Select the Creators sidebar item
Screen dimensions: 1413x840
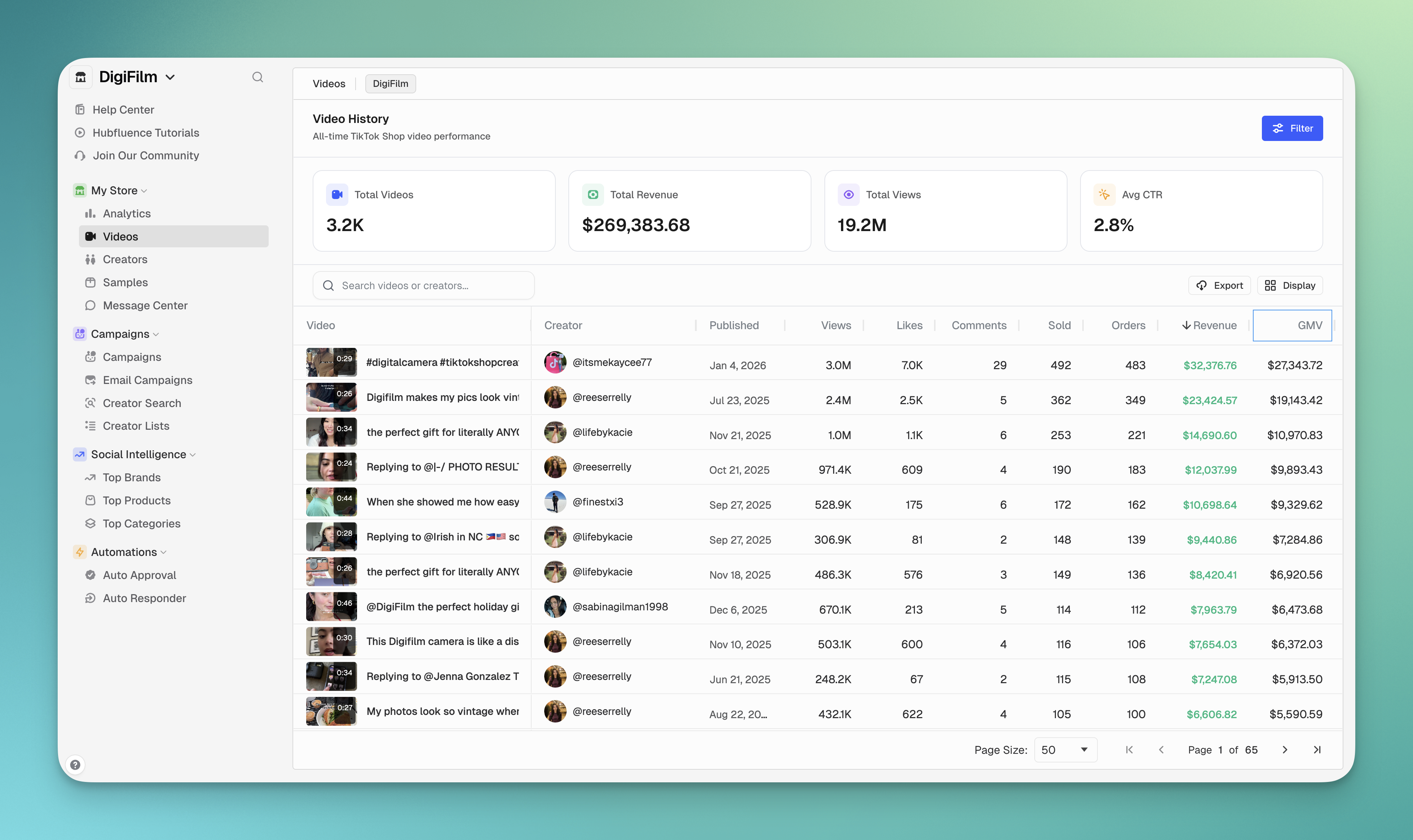coord(126,259)
